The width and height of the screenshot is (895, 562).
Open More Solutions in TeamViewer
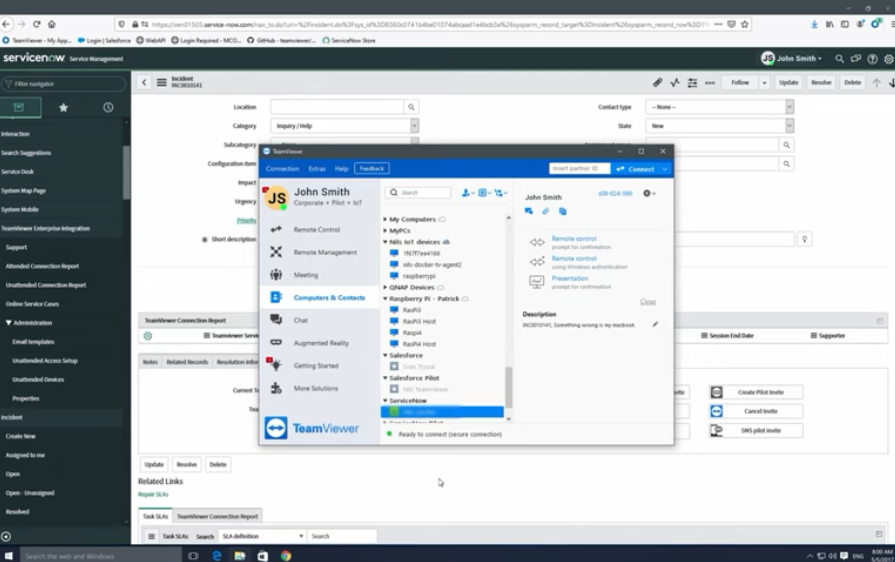tap(317, 389)
